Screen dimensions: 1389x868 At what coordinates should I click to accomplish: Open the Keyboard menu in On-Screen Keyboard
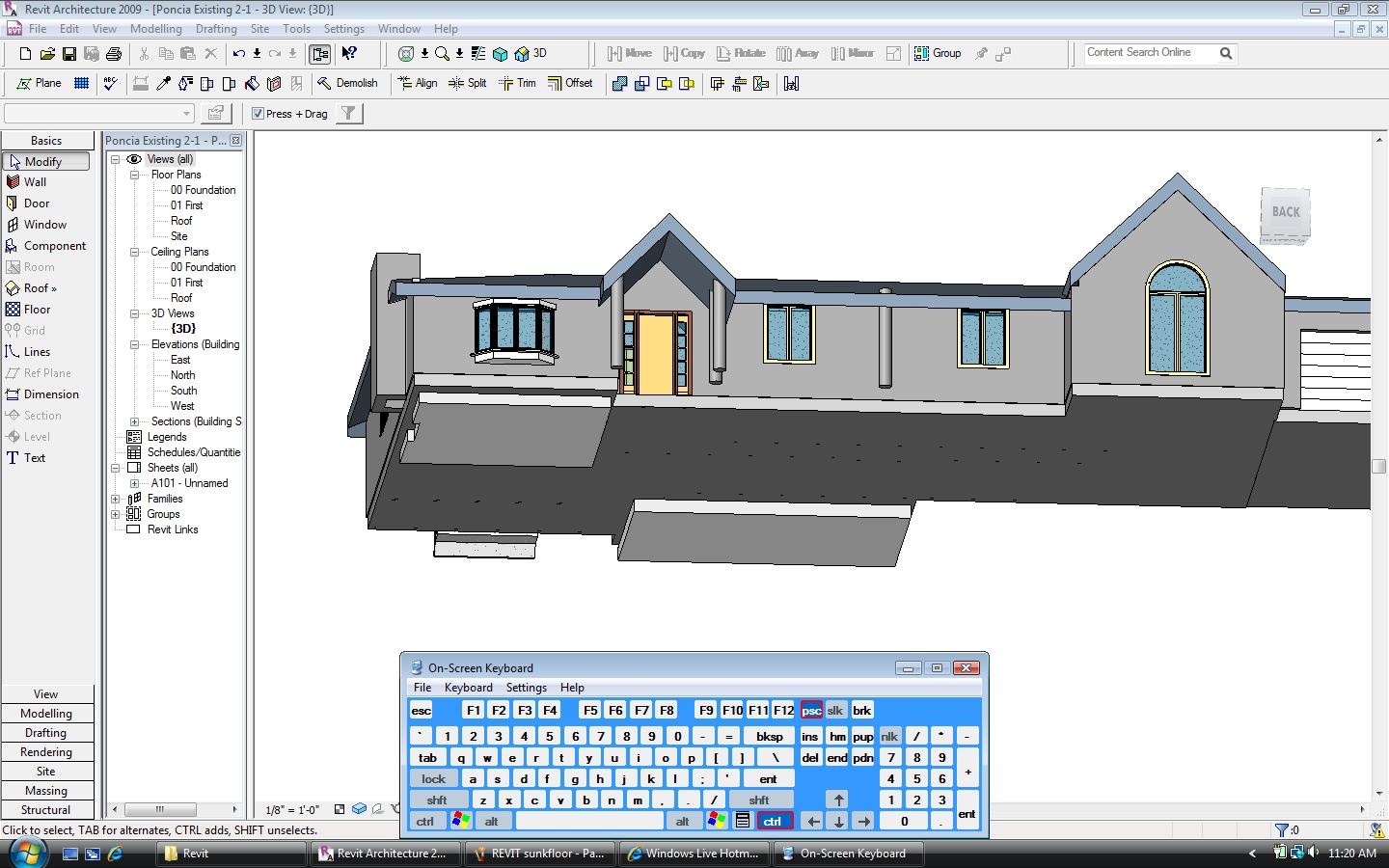pos(469,688)
